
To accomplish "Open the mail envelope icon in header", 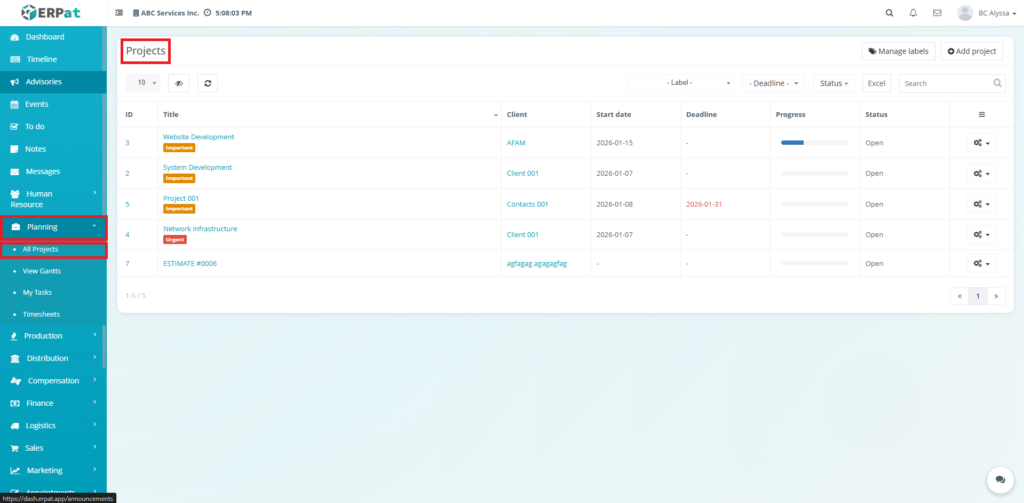I will [x=937, y=13].
